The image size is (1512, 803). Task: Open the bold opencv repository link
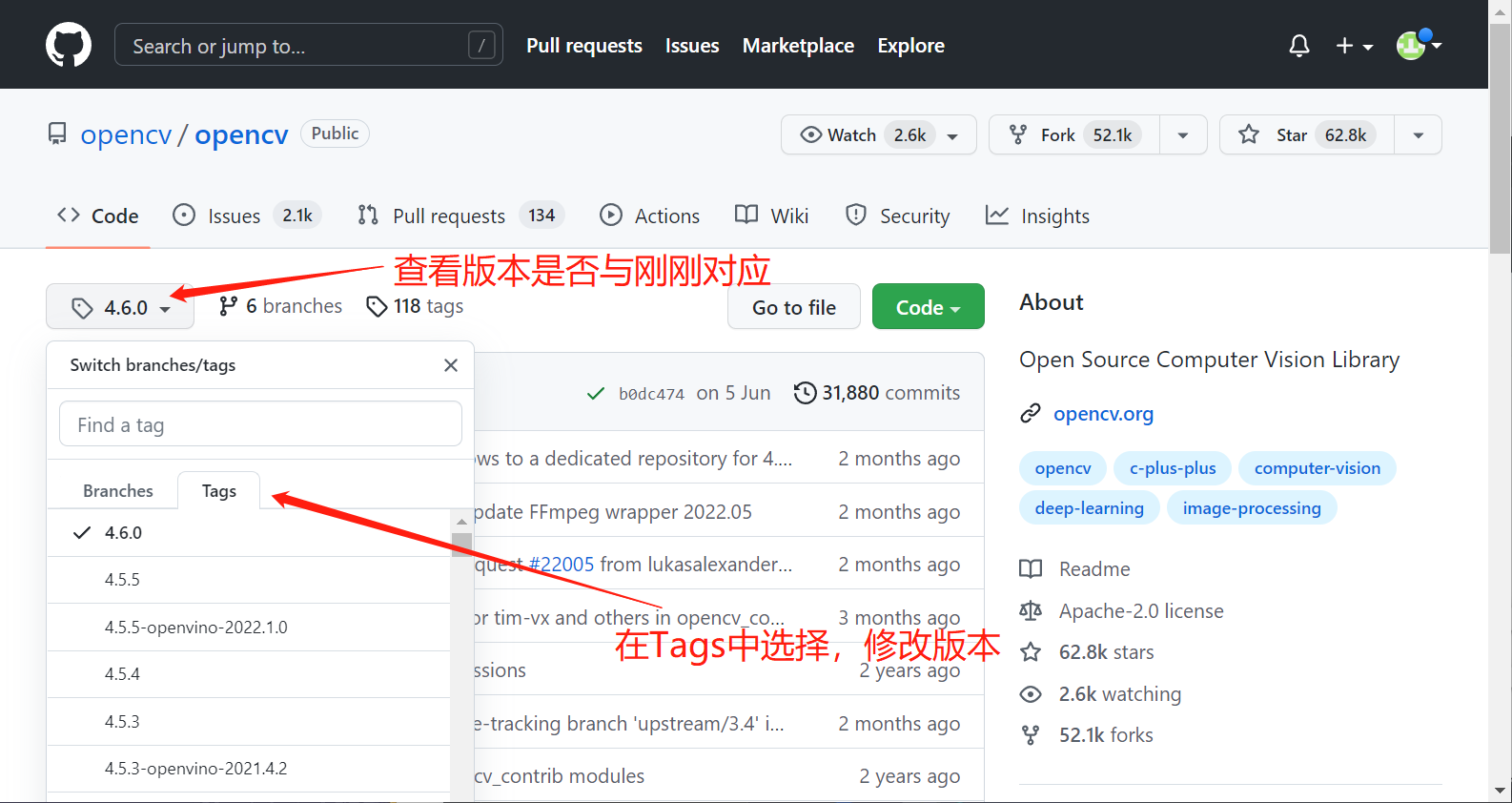241,134
